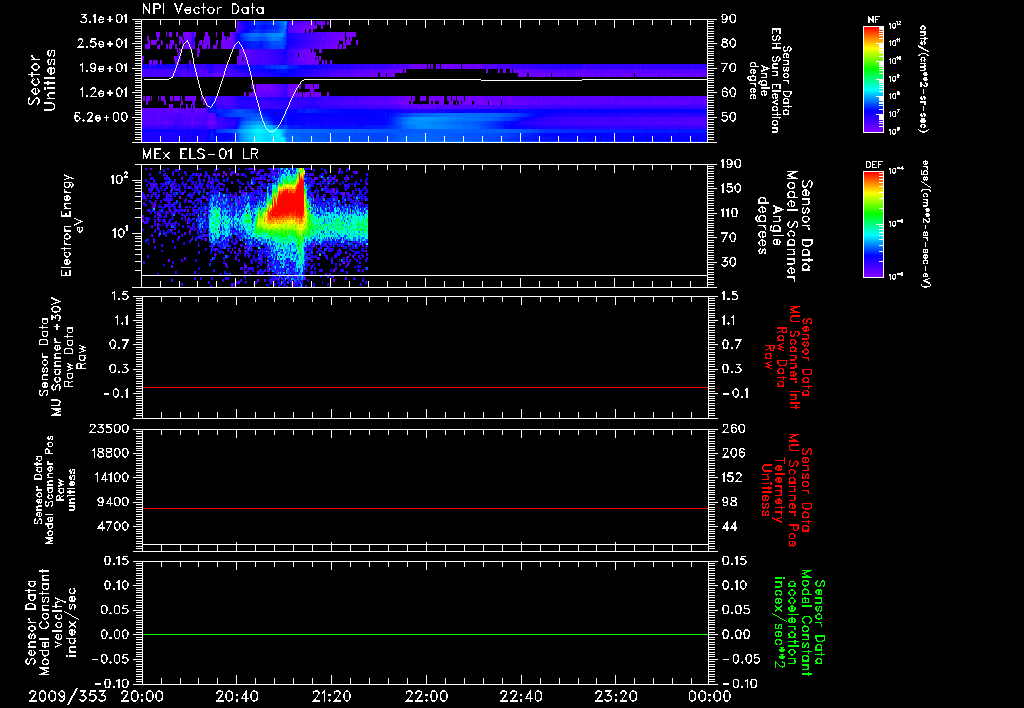Click the NF color scale bar
Viewport: 1024px width, 708px height.
[x=873, y=79]
